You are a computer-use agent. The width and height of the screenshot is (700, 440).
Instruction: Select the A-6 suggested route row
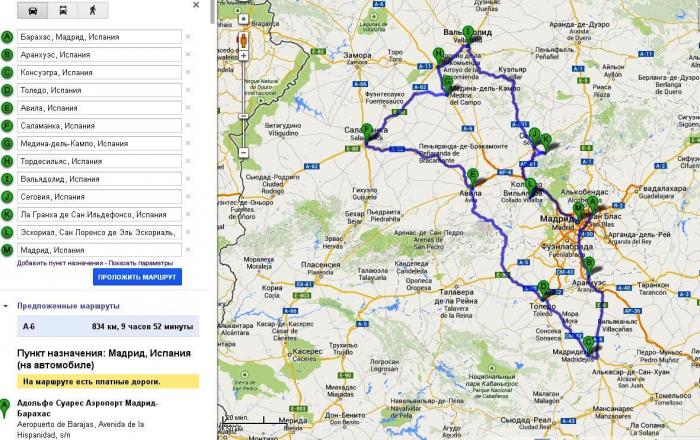coord(100,325)
